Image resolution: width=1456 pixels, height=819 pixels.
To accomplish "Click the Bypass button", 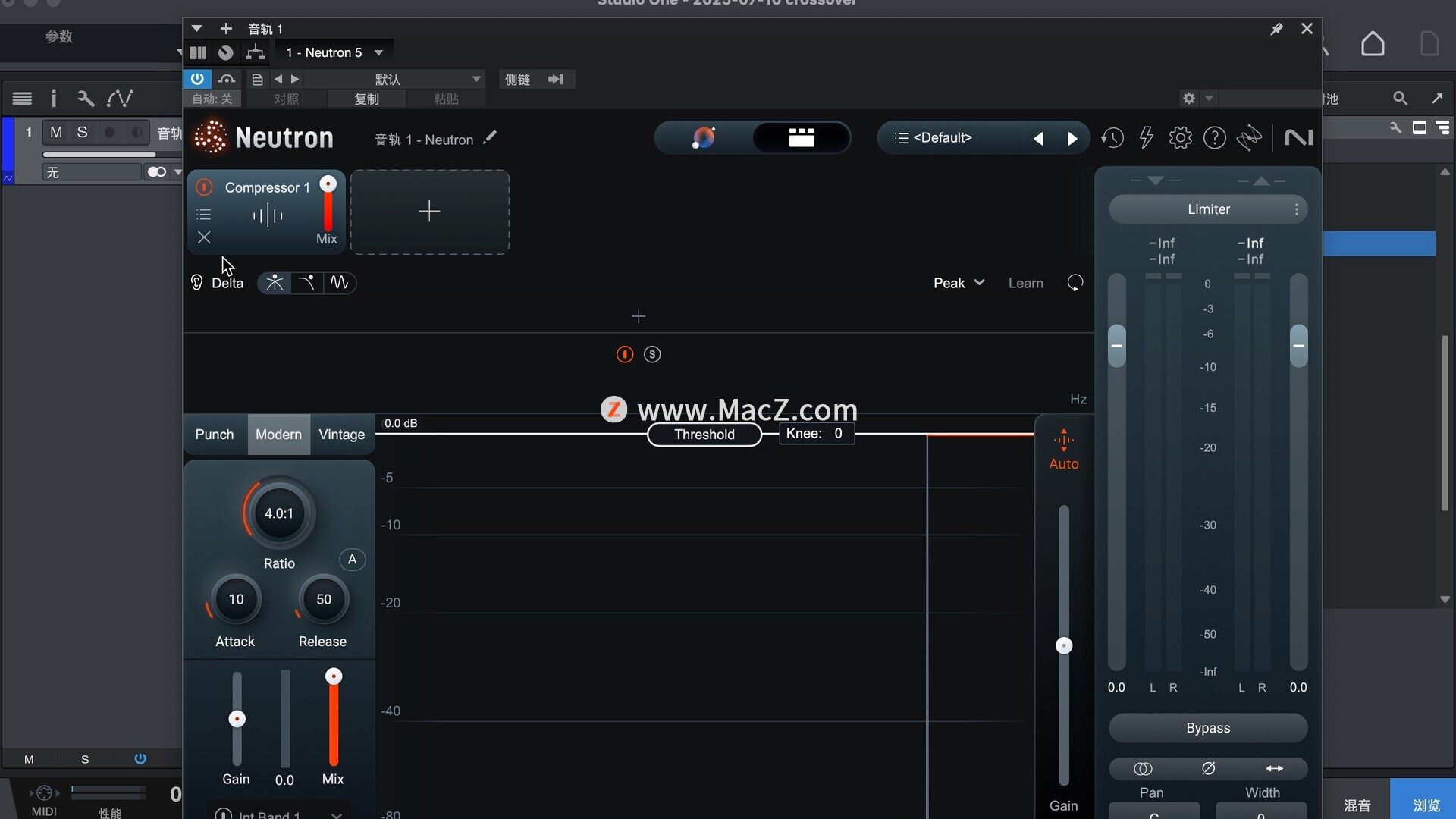I will (x=1208, y=728).
